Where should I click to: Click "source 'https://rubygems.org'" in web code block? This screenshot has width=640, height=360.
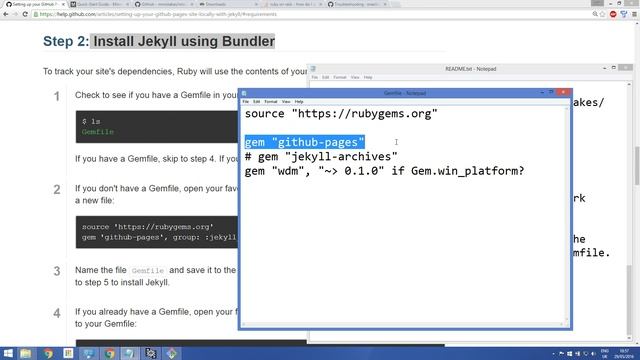tap(147, 227)
